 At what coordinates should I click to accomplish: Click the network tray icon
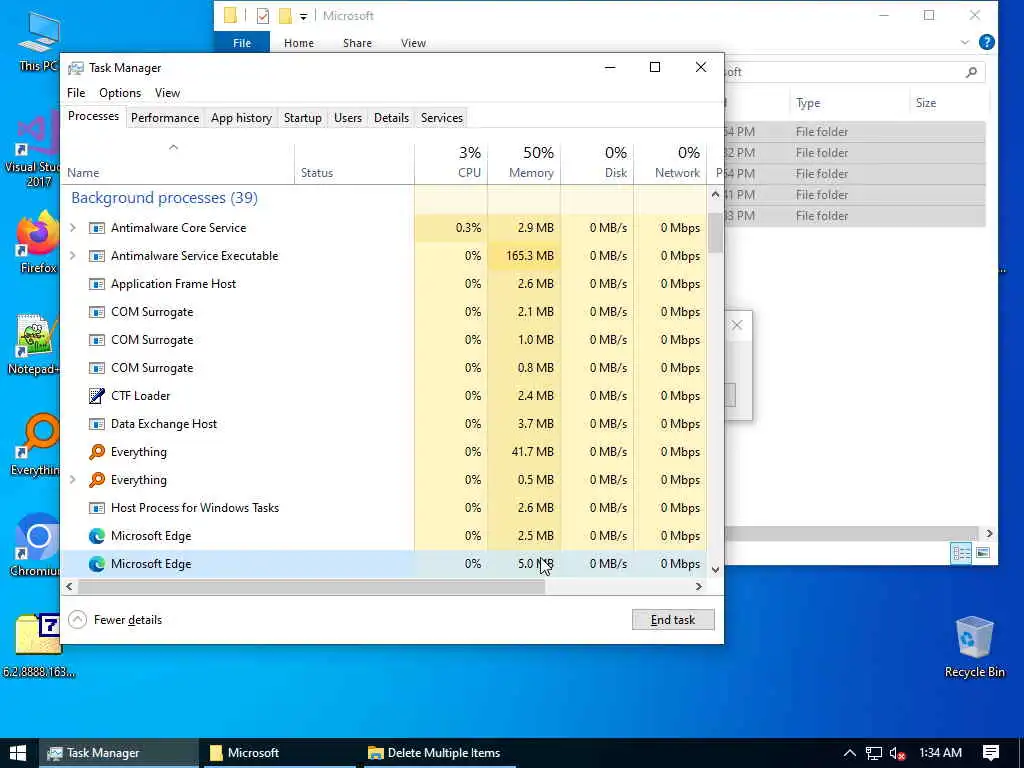[x=873, y=754]
